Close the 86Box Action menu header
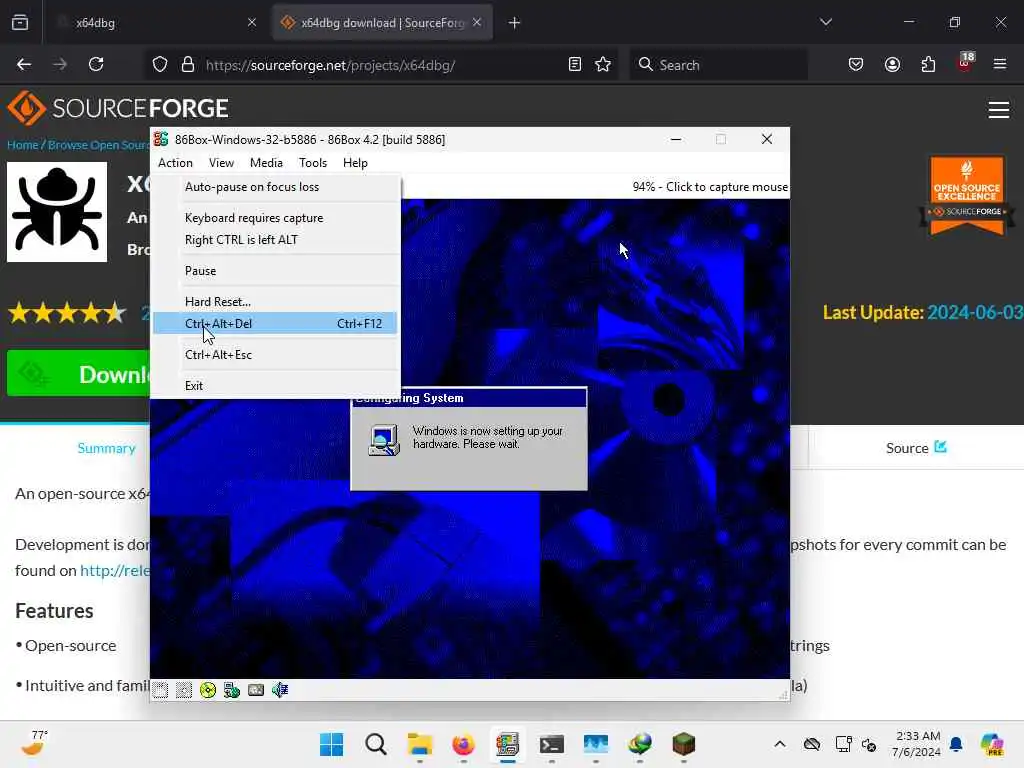This screenshot has width=1024, height=768. 175,163
